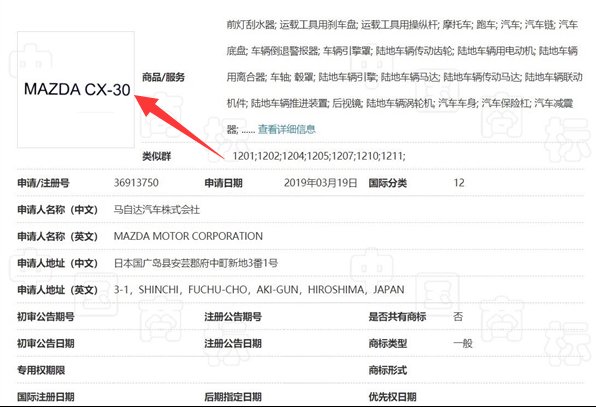Select applicant name 马自达汽车株式会社
596x409 pixels.
pos(157,209)
